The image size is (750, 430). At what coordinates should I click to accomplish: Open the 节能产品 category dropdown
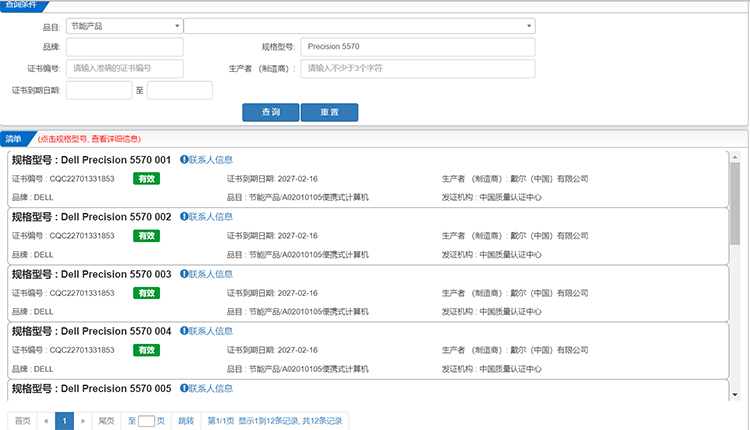click(x=124, y=25)
